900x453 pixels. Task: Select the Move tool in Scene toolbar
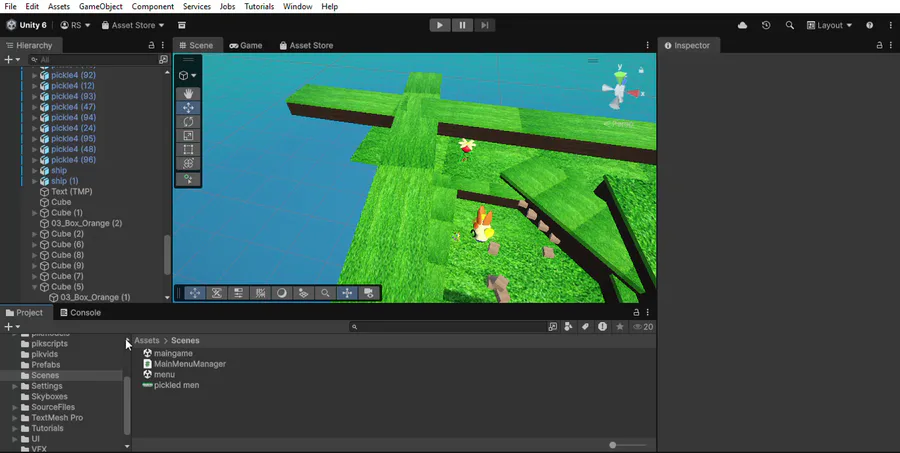point(188,107)
